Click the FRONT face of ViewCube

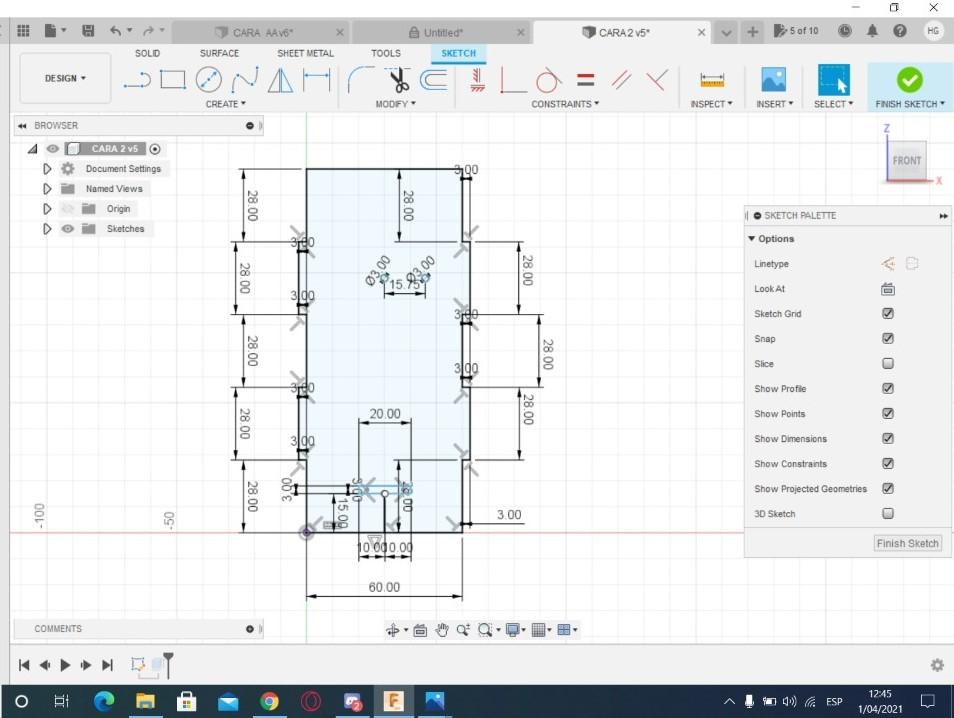point(907,161)
